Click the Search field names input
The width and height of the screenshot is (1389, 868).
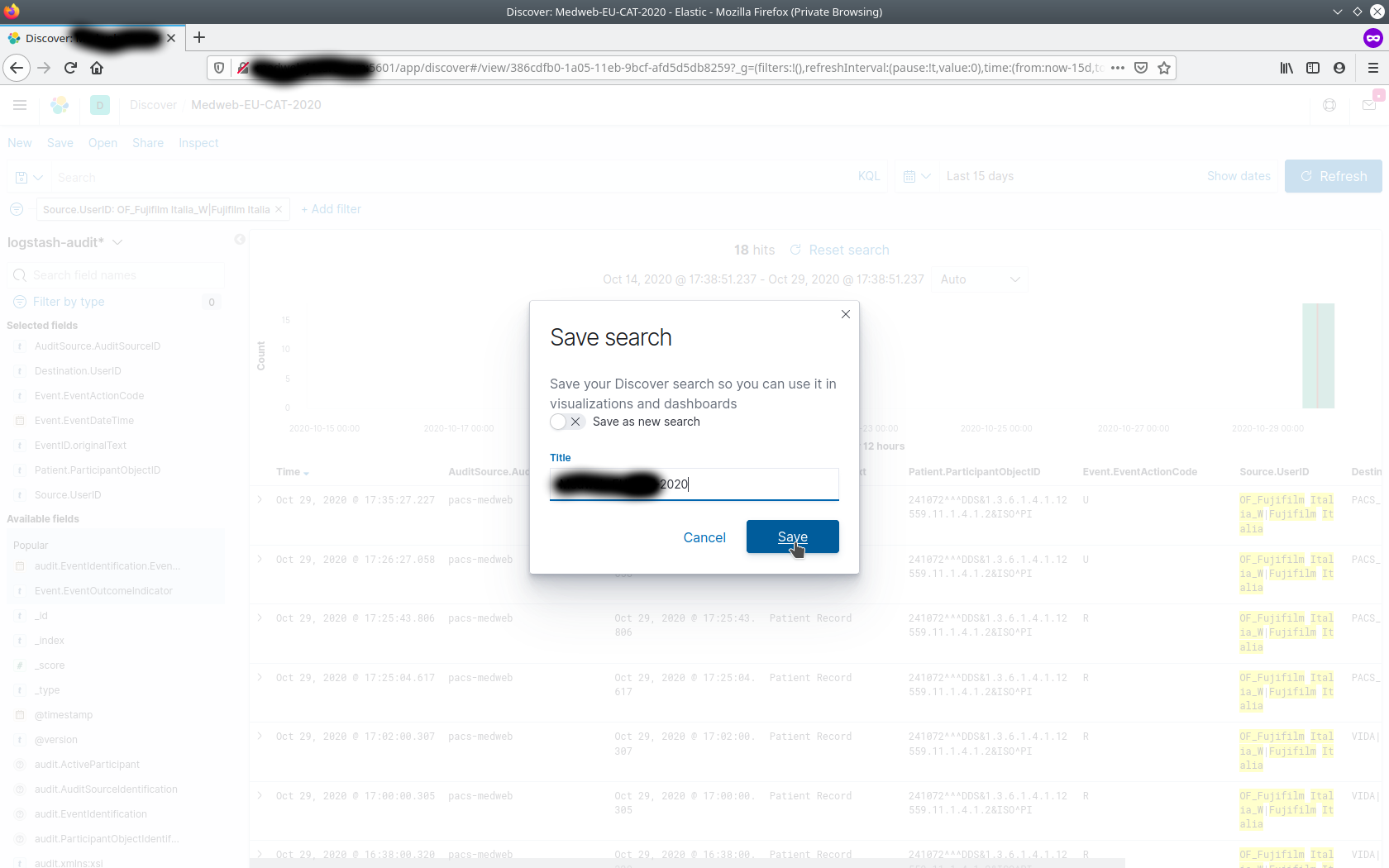[x=116, y=275]
